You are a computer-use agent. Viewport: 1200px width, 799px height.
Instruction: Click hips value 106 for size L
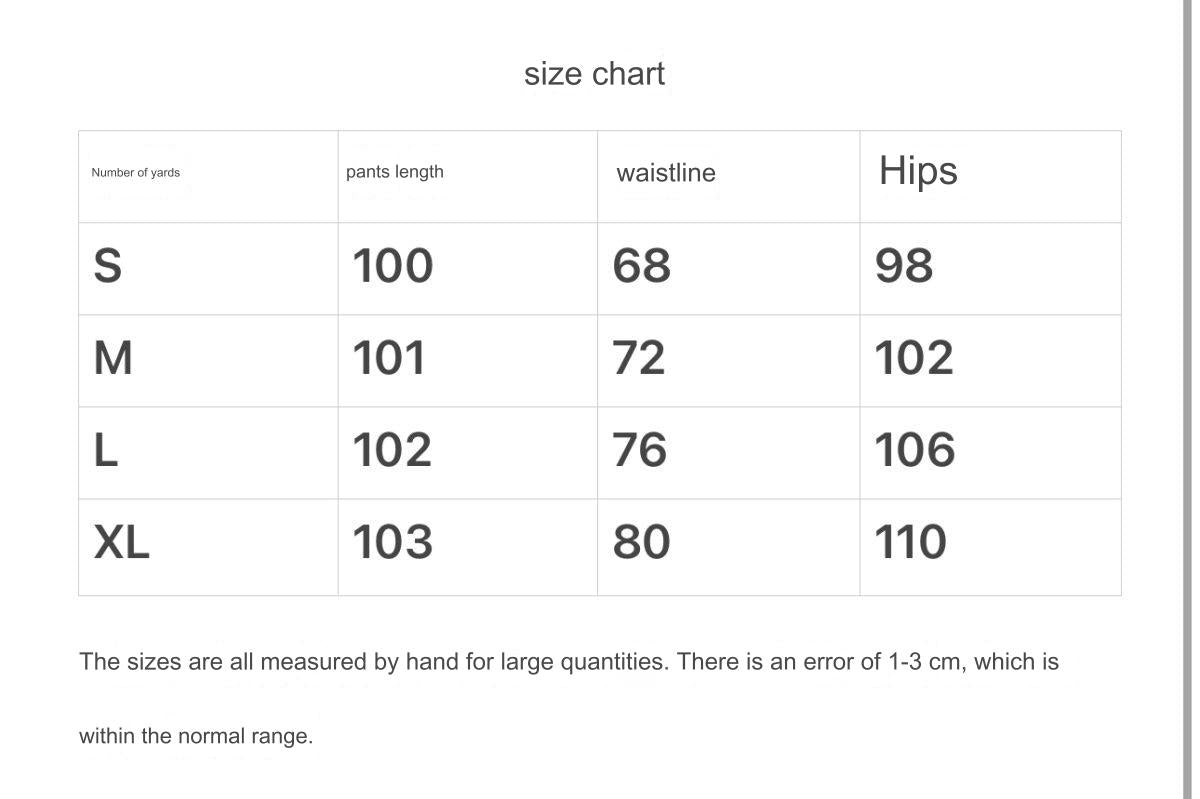pos(915,451)
